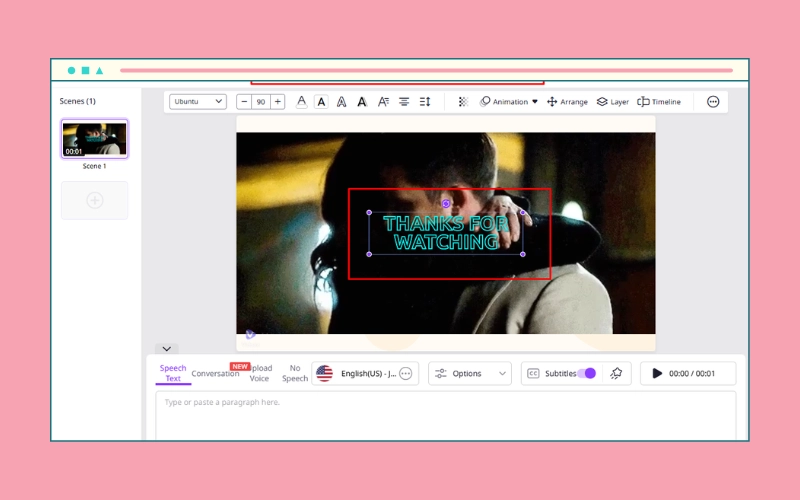
Task: Adjust line spacing with spacing icon
Action: coord(425,102)
